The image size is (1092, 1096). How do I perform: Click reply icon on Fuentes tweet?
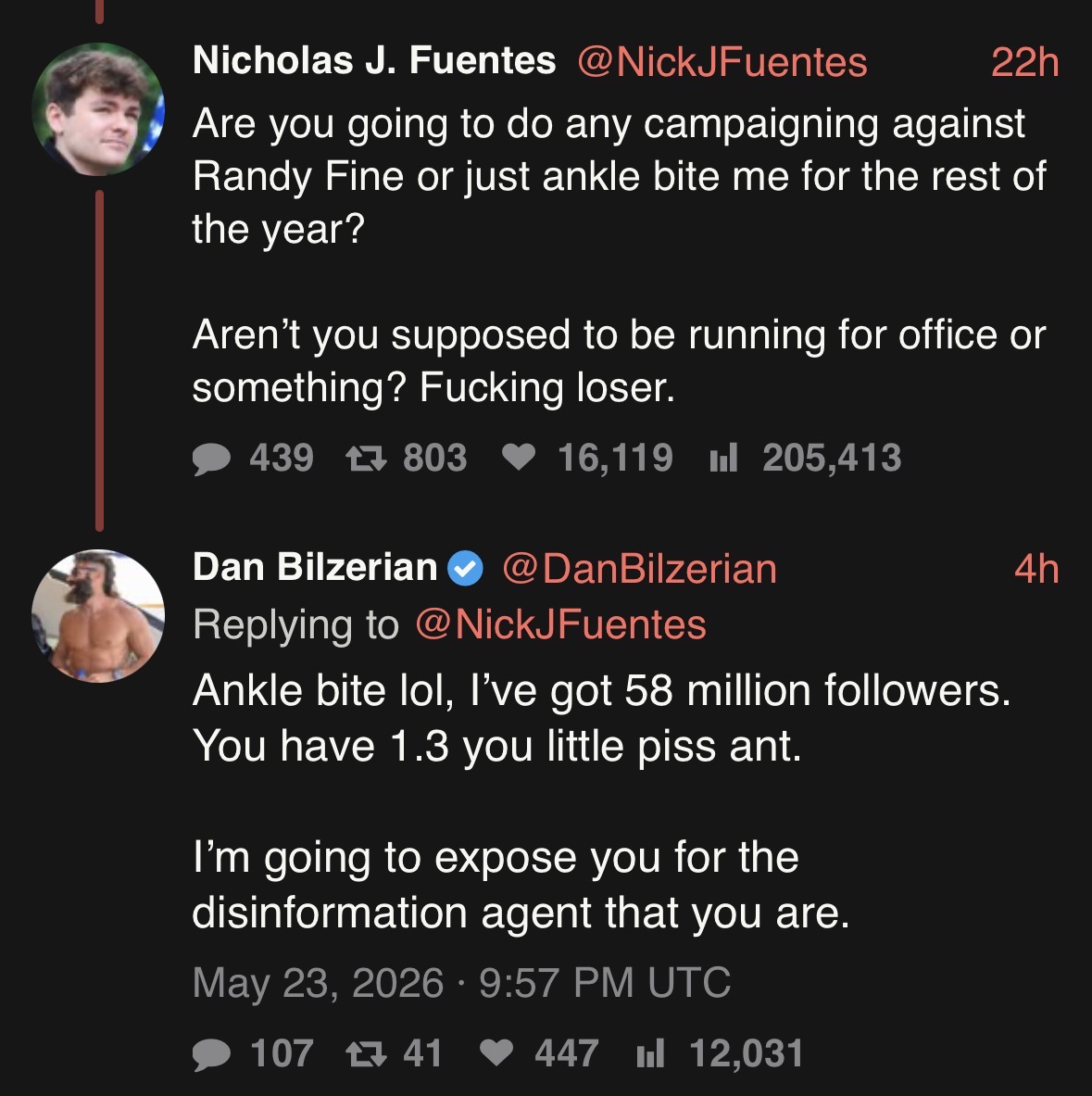[211, 460]
